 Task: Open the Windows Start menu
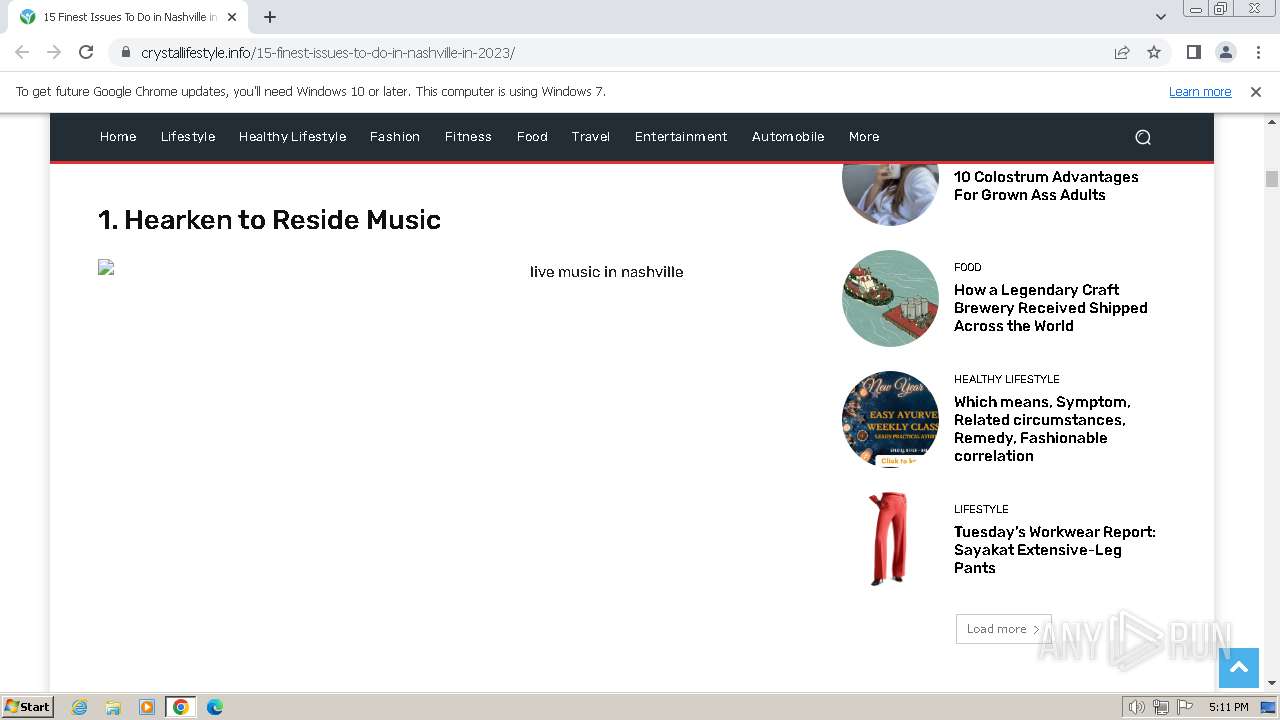(x=27, y=707)
